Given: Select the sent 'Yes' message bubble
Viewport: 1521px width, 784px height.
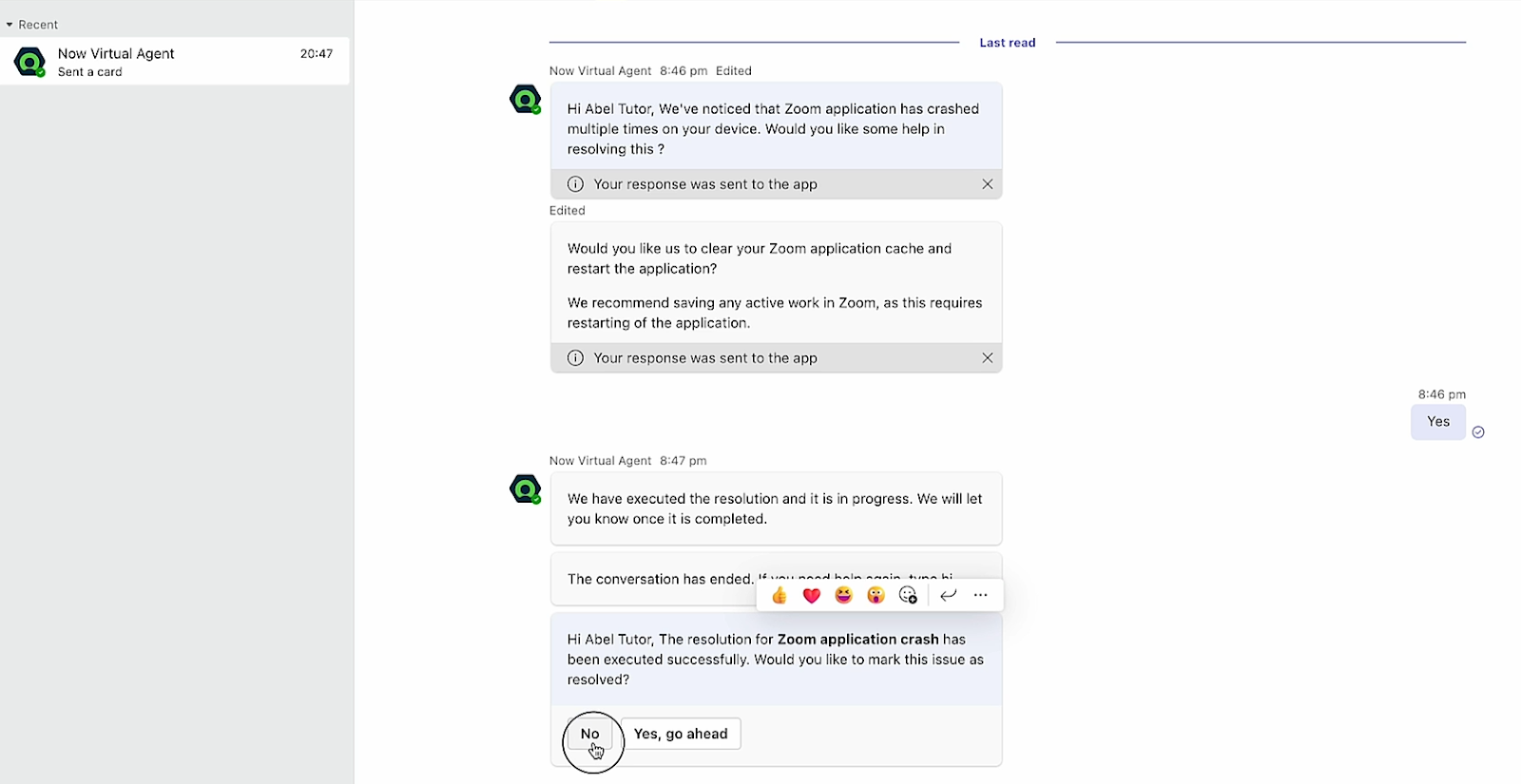Looking at the screenshot, I should point(1437,422).
